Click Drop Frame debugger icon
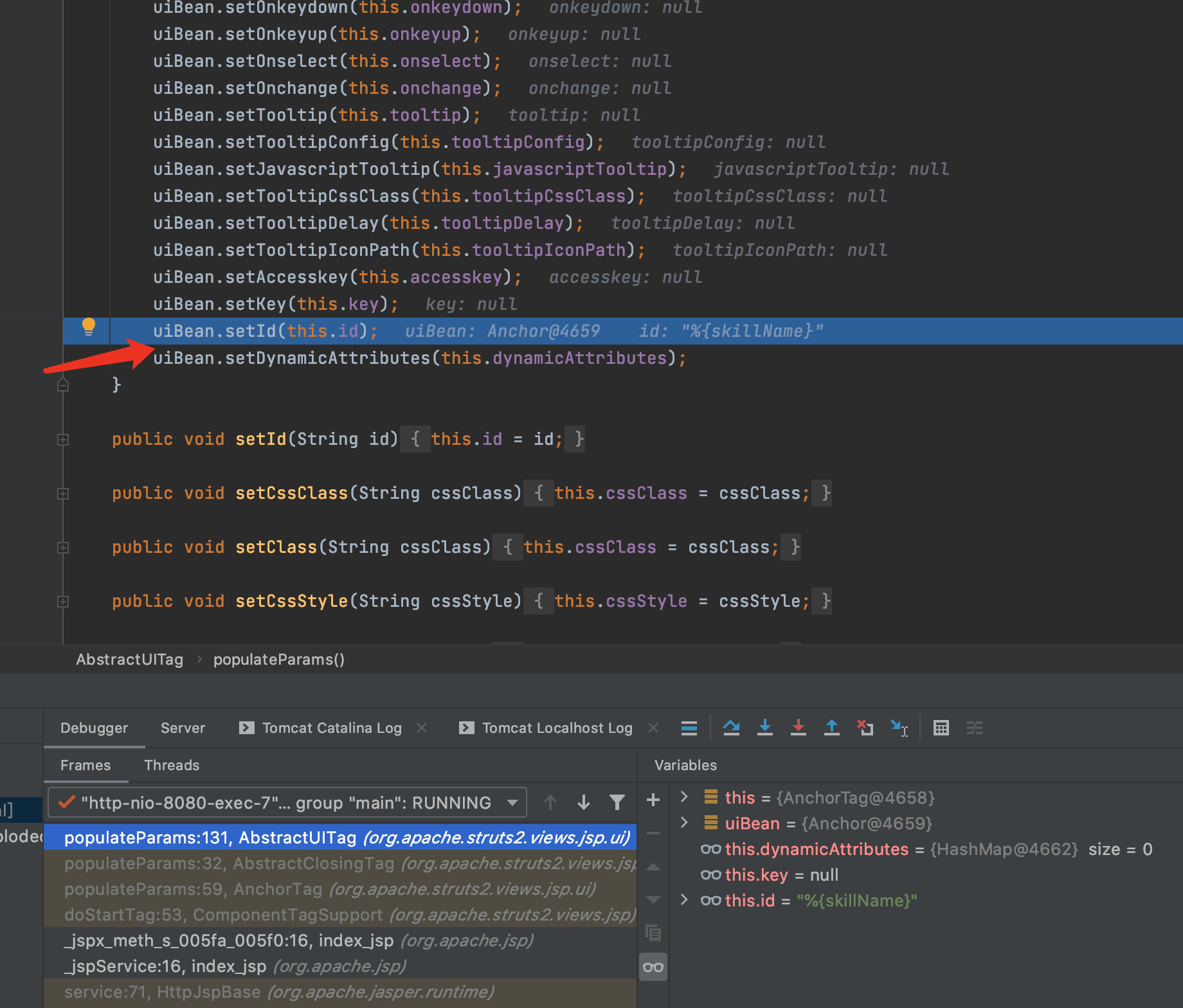This screenshot has height=1008, width=1183. tap(865, 728)
